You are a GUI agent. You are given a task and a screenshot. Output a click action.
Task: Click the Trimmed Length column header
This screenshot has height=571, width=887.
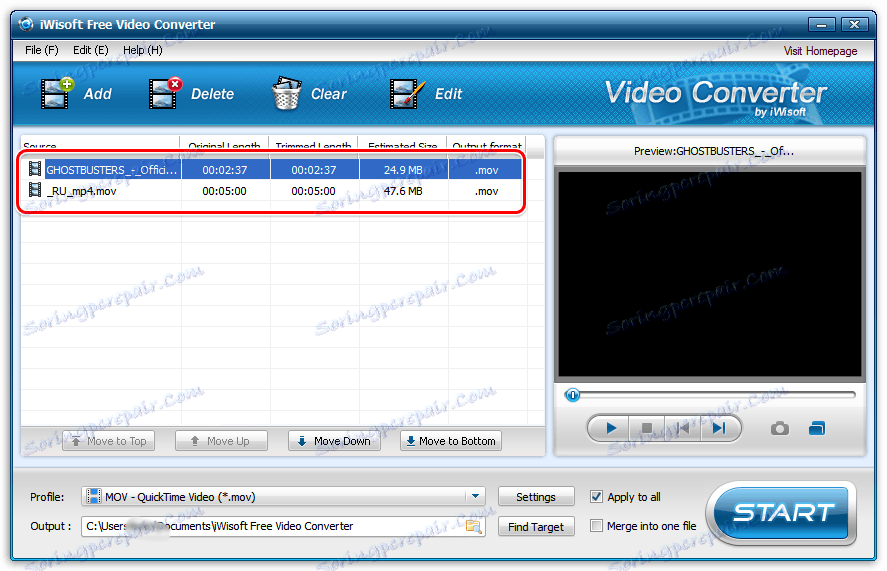(x=313, y=145)
